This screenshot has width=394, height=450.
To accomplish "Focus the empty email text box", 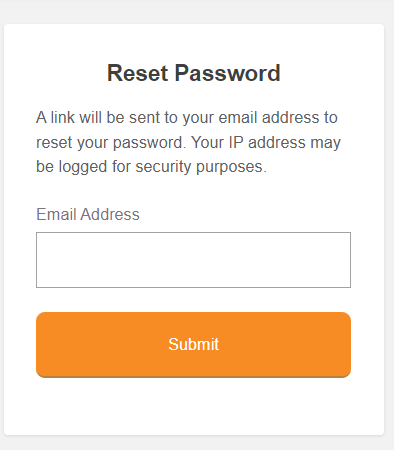I will point(193,260).
